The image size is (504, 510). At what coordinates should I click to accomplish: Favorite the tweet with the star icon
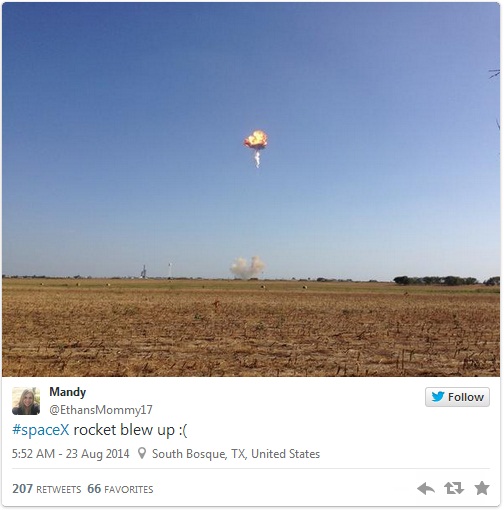pyautogui.click(x=482, y=488)
